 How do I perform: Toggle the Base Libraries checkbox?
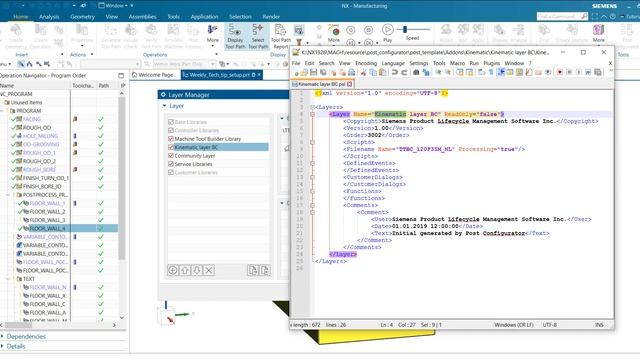tap(171, 122)
